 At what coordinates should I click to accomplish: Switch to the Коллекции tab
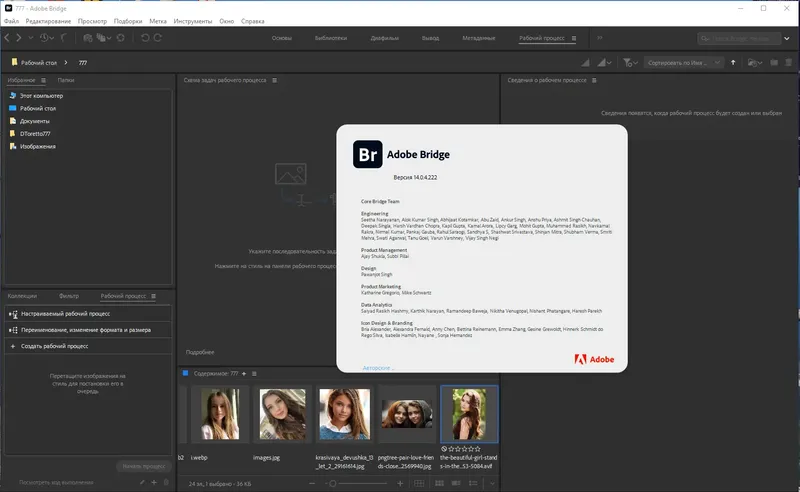[22, 296]
